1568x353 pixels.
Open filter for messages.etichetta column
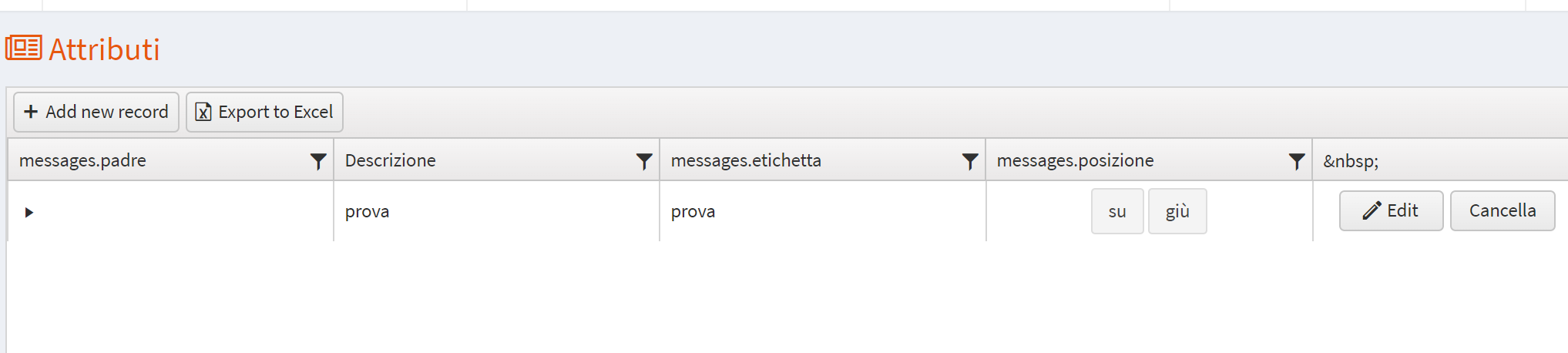[x=970, y=161]
